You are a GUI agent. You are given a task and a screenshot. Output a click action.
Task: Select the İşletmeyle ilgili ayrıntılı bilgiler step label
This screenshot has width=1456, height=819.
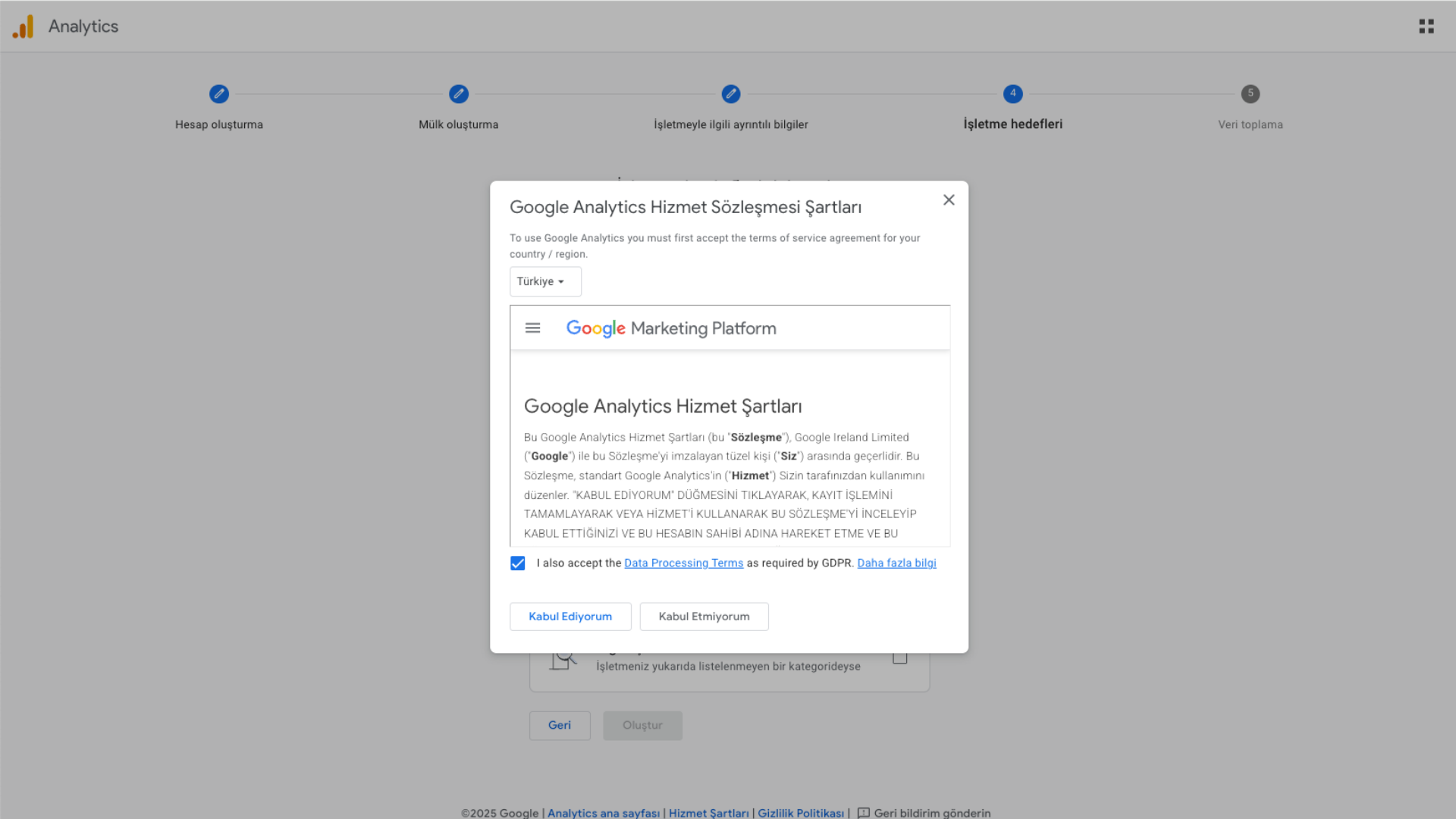(x=731, y=124)
